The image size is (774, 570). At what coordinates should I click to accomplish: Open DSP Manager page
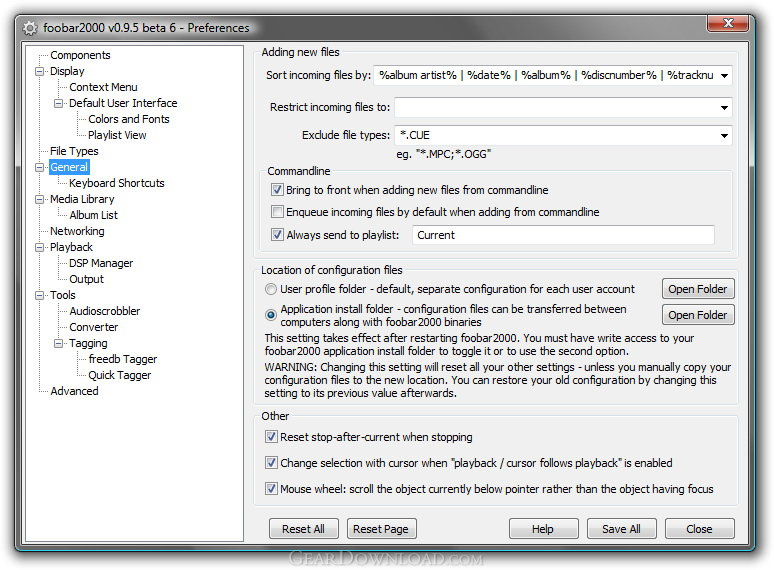[x=101, y=263]
